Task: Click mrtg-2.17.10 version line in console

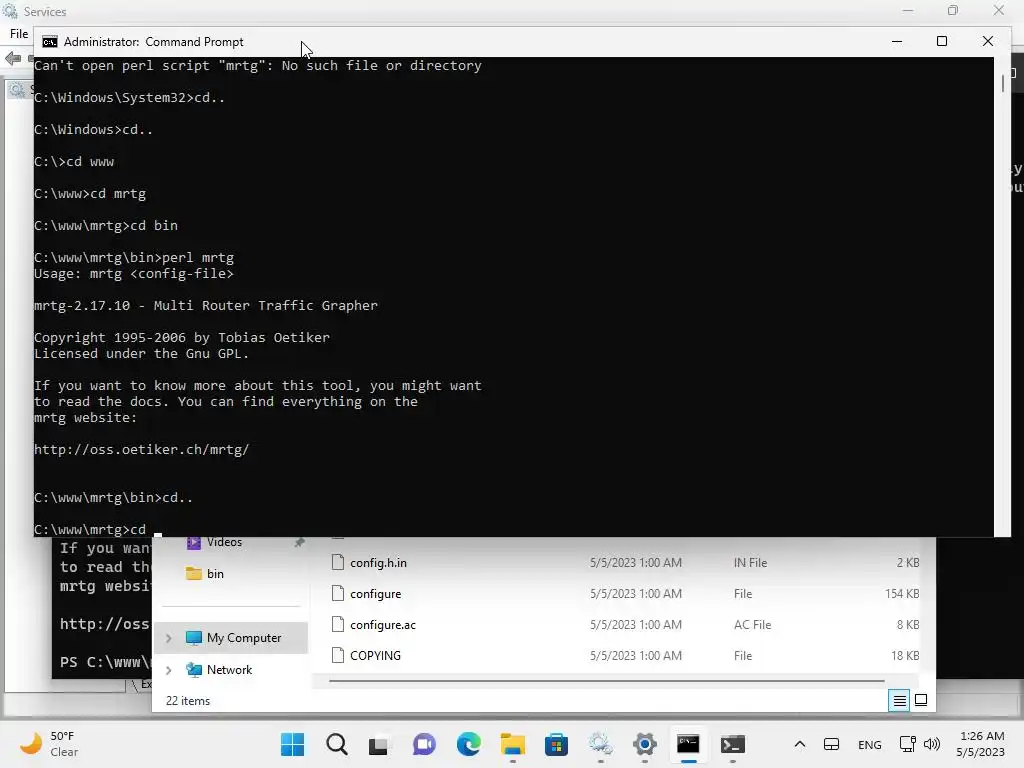Action: pos(206,305)
